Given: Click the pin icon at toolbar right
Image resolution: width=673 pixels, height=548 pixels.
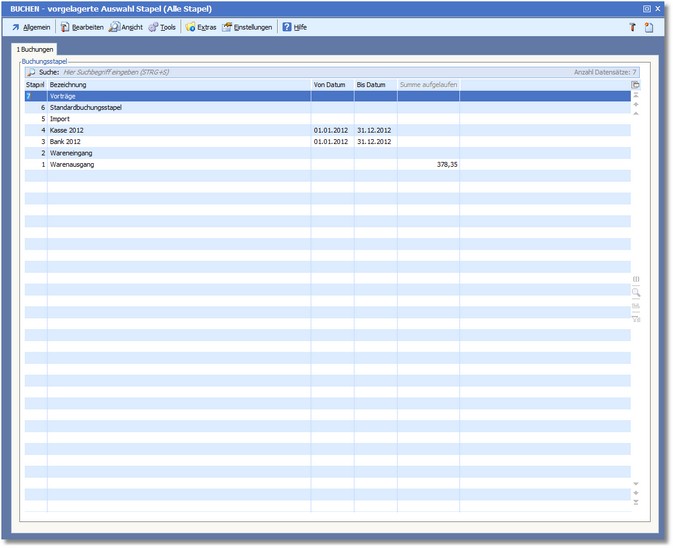Looking at the screenshot, I should (x=632, y=27).
